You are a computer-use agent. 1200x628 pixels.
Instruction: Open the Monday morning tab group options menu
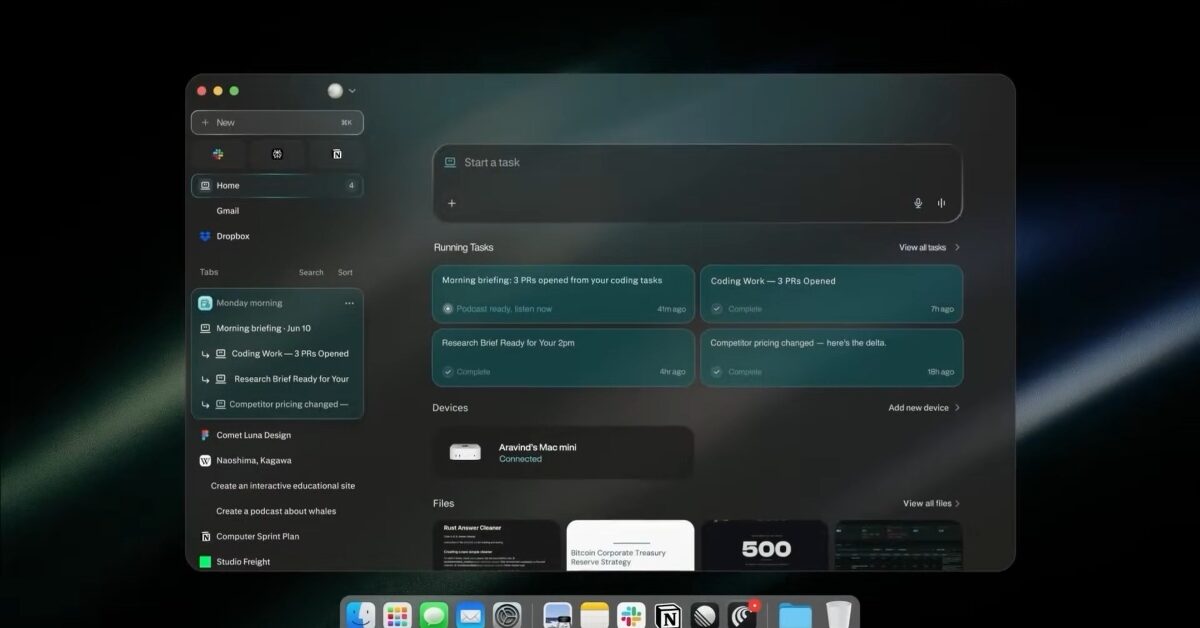click(349, 303)
